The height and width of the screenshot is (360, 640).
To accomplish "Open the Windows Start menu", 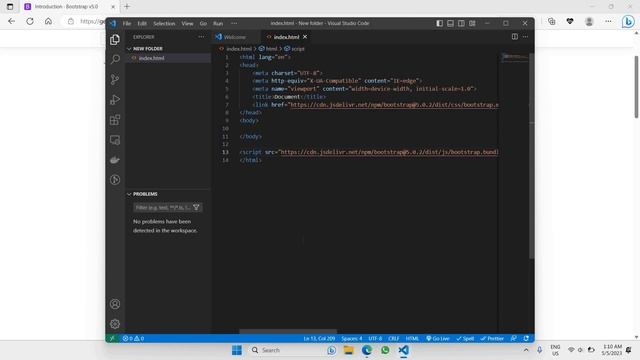I will [237, 350].
